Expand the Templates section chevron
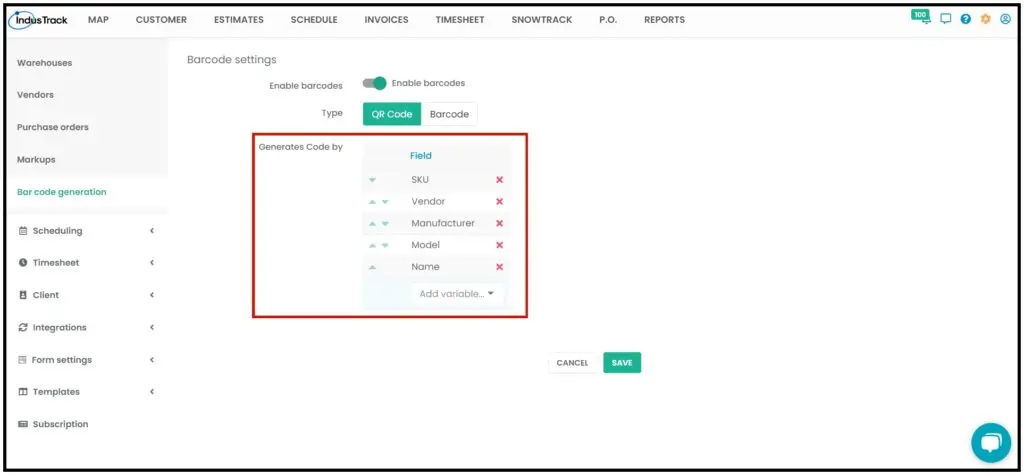Screen dimensions: 1024x475 (x=152, y=392)
